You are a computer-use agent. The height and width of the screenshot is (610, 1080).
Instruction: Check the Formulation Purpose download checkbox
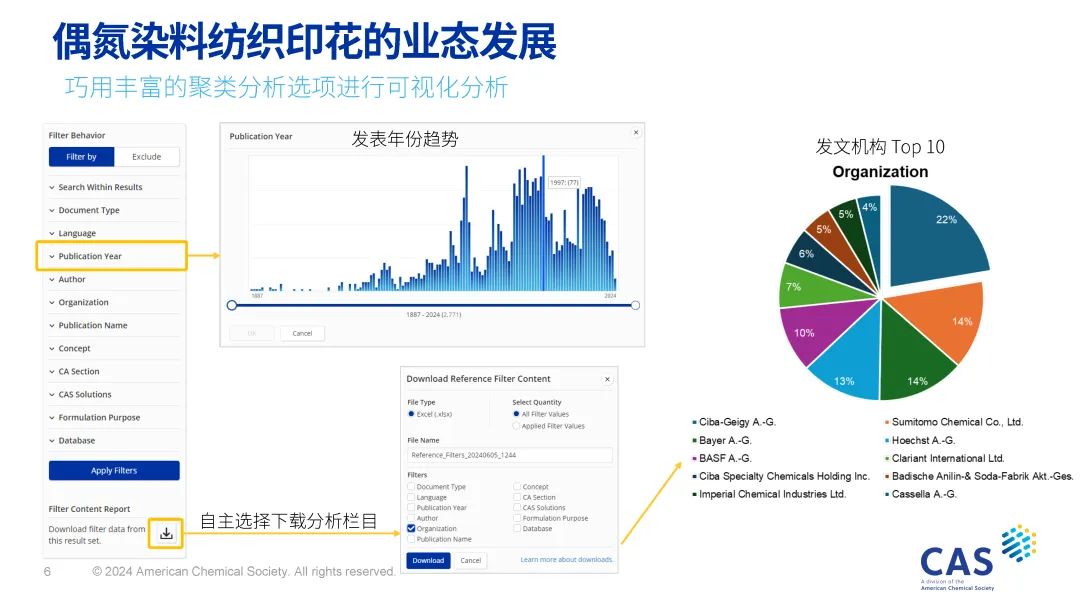[517, 518]
